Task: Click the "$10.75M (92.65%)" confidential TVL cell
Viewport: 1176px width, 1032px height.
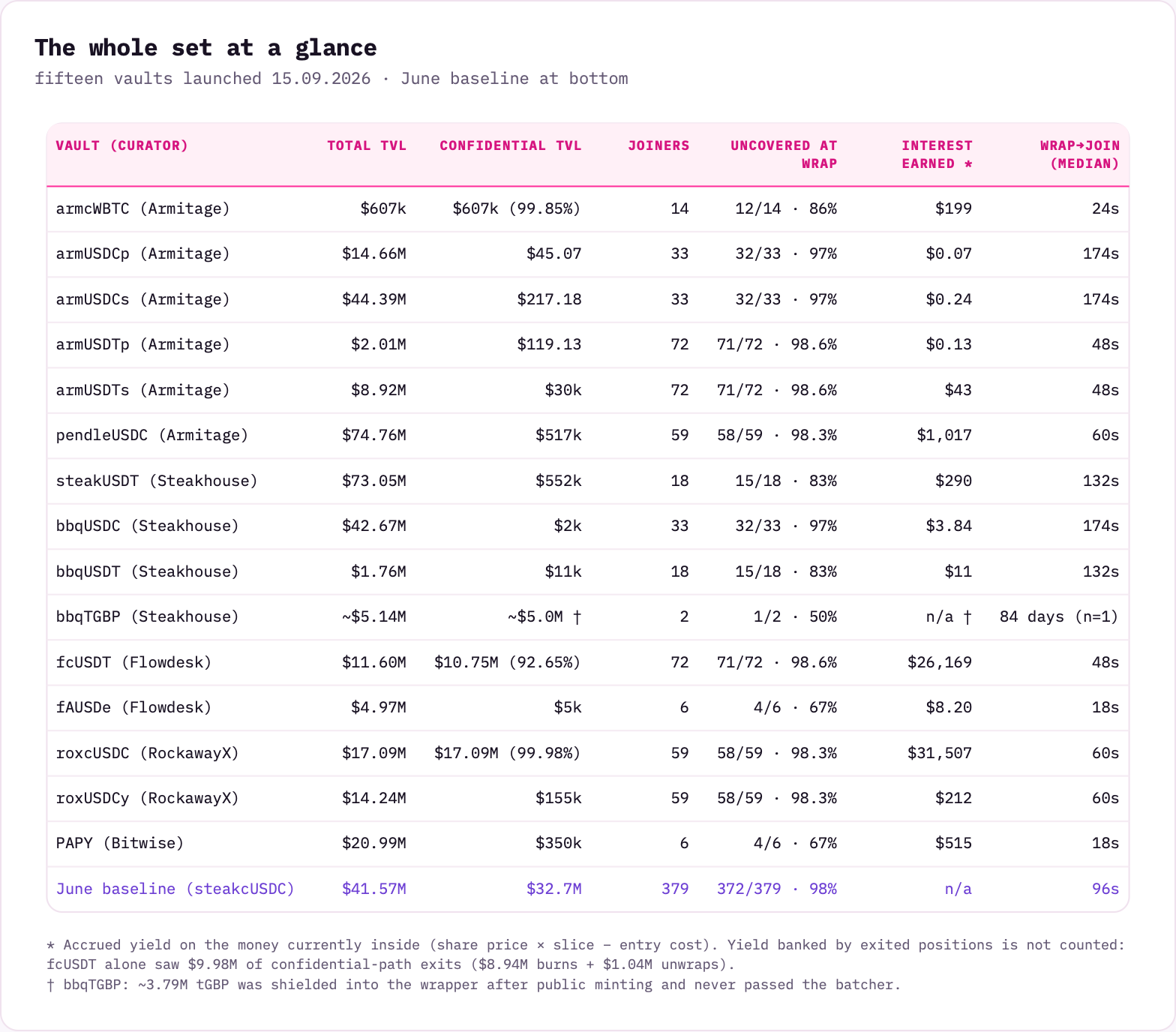Action: (x=508, y=662)
